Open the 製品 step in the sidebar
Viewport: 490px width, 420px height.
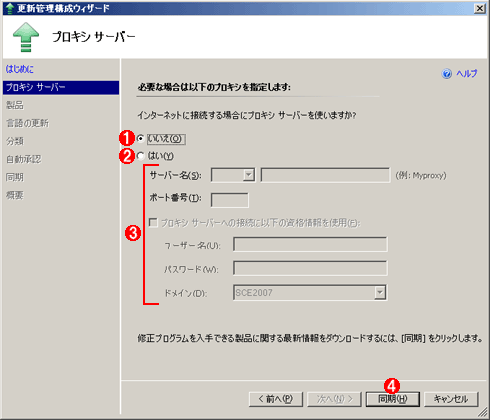coord(15,105)
